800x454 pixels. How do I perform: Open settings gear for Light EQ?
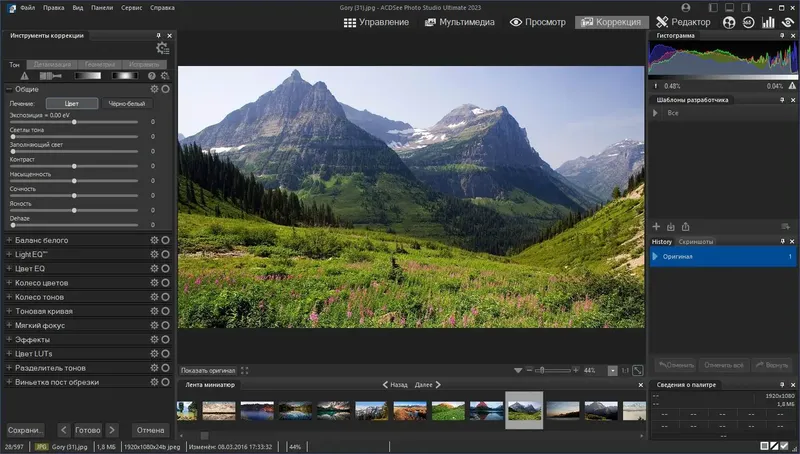tap(154, 255)
